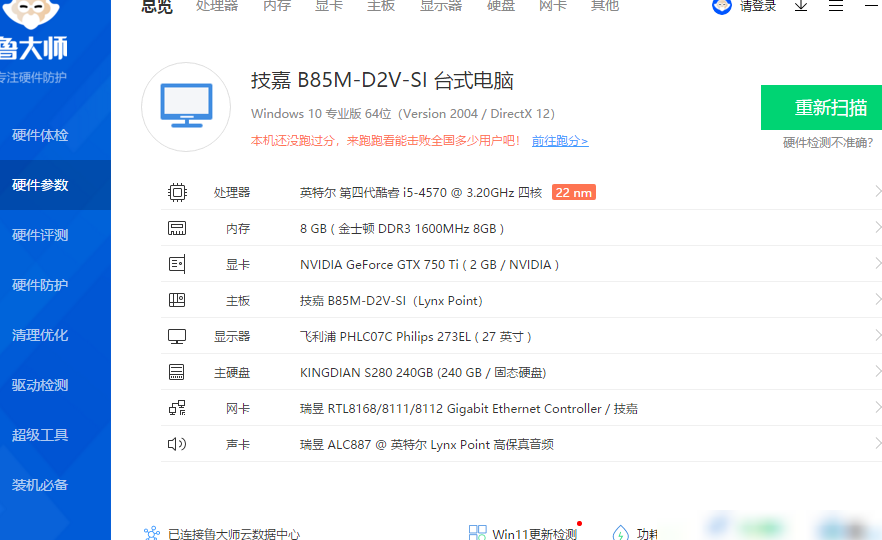Click the Win11更新检测 grid icon

478,532
